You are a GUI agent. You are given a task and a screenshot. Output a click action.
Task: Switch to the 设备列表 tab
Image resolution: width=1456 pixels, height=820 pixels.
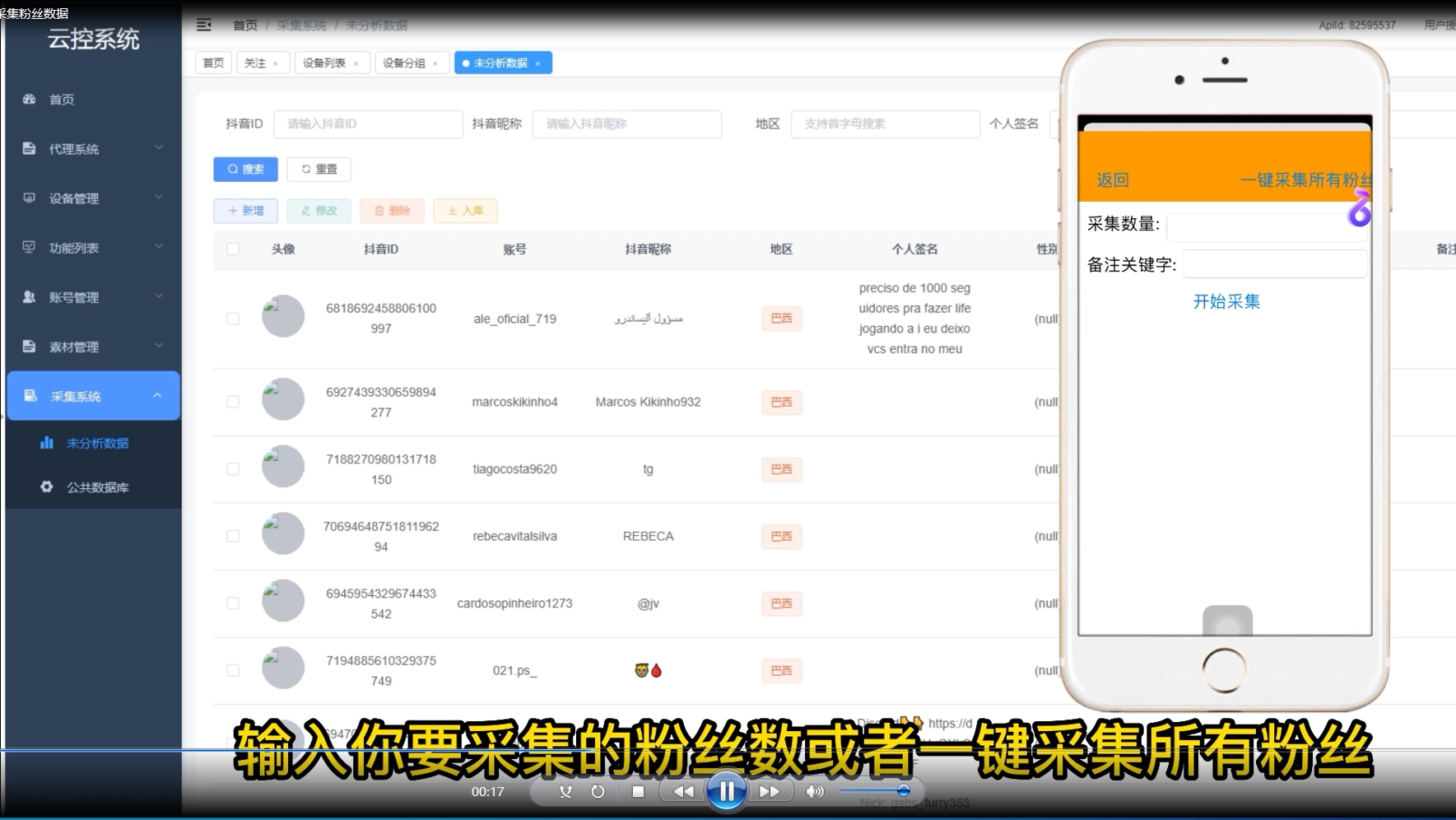coord(326,62)
